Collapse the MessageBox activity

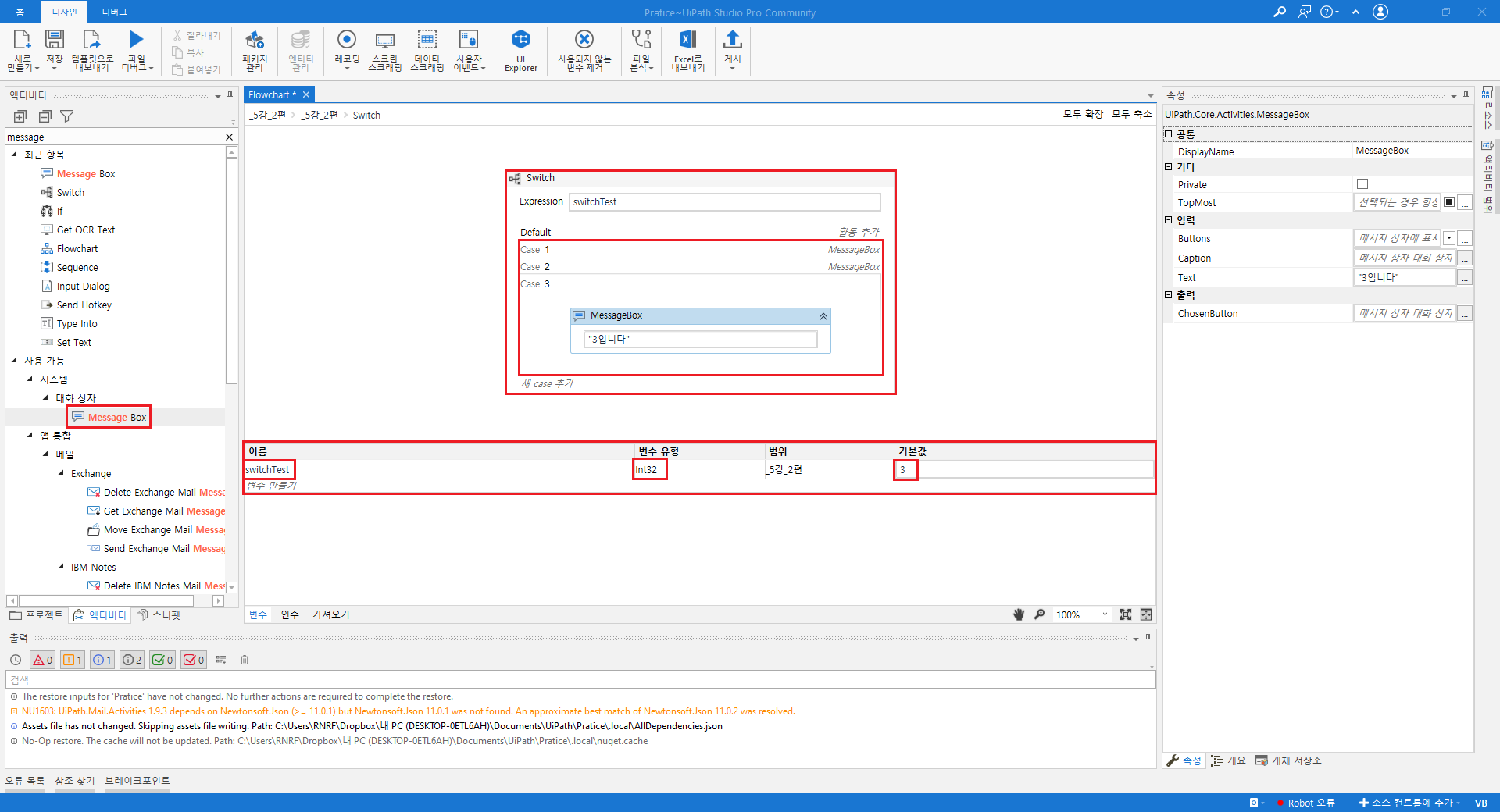(x=823, y=316)
